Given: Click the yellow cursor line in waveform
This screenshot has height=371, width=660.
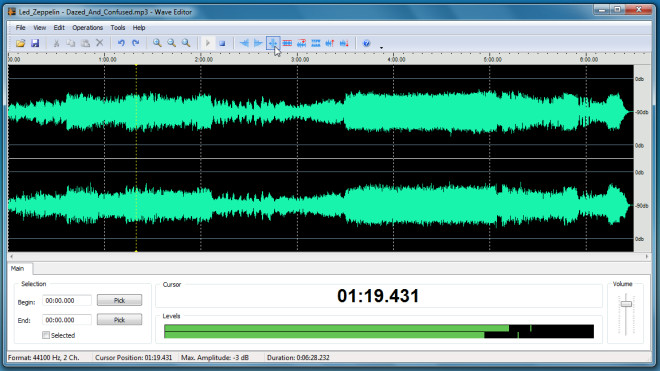Looking at the screenshot, I should tap(136, 158).
